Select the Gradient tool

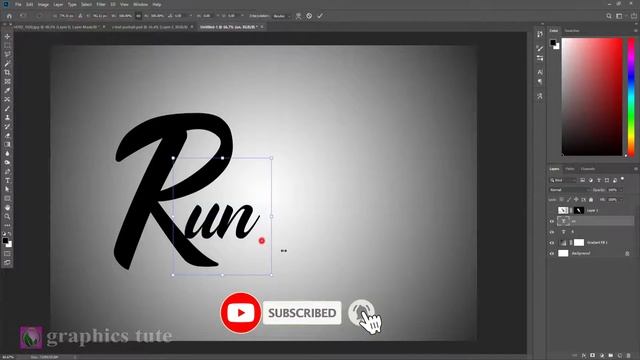tap(7, 144)
